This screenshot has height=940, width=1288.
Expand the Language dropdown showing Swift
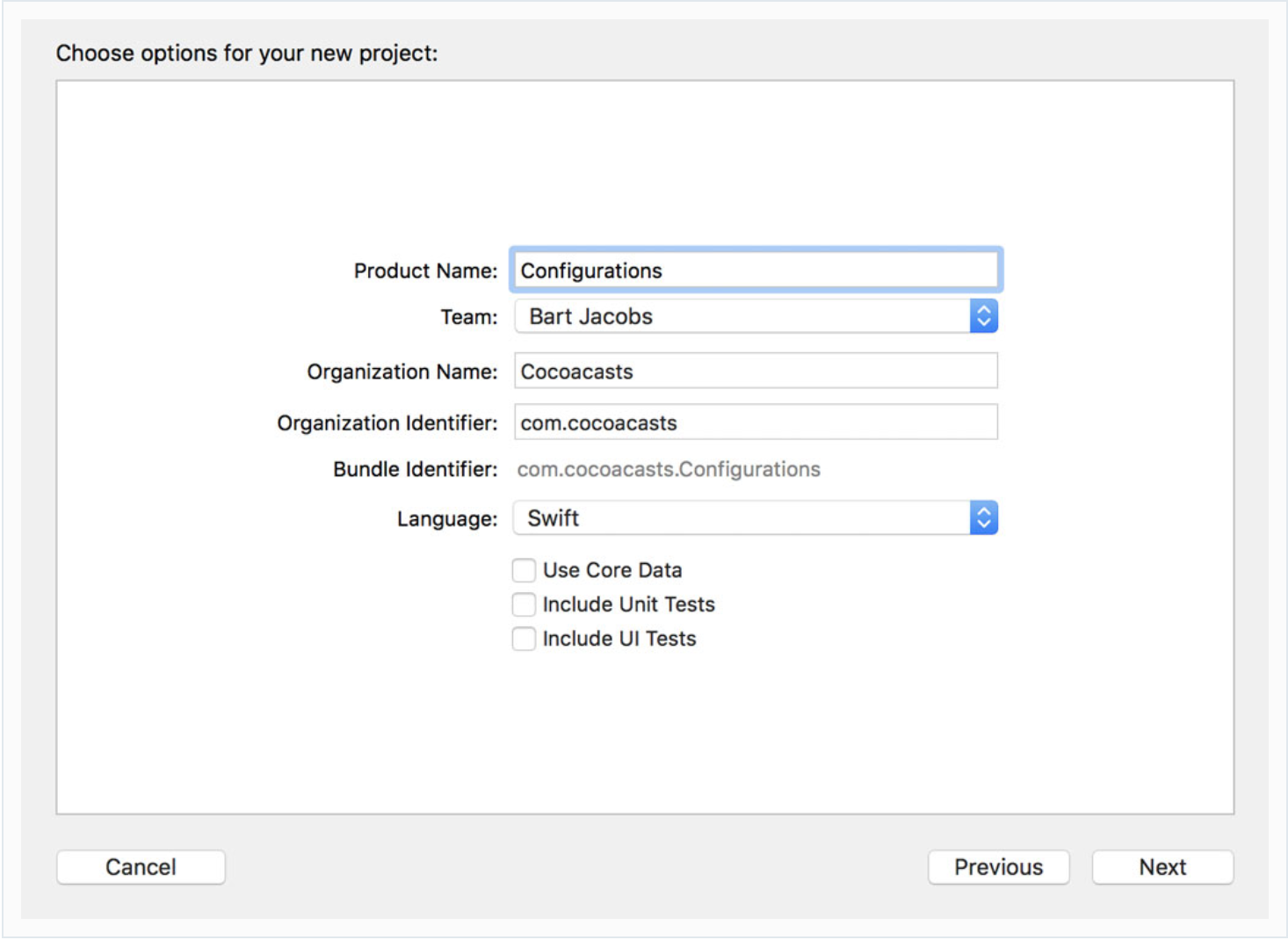742,518
